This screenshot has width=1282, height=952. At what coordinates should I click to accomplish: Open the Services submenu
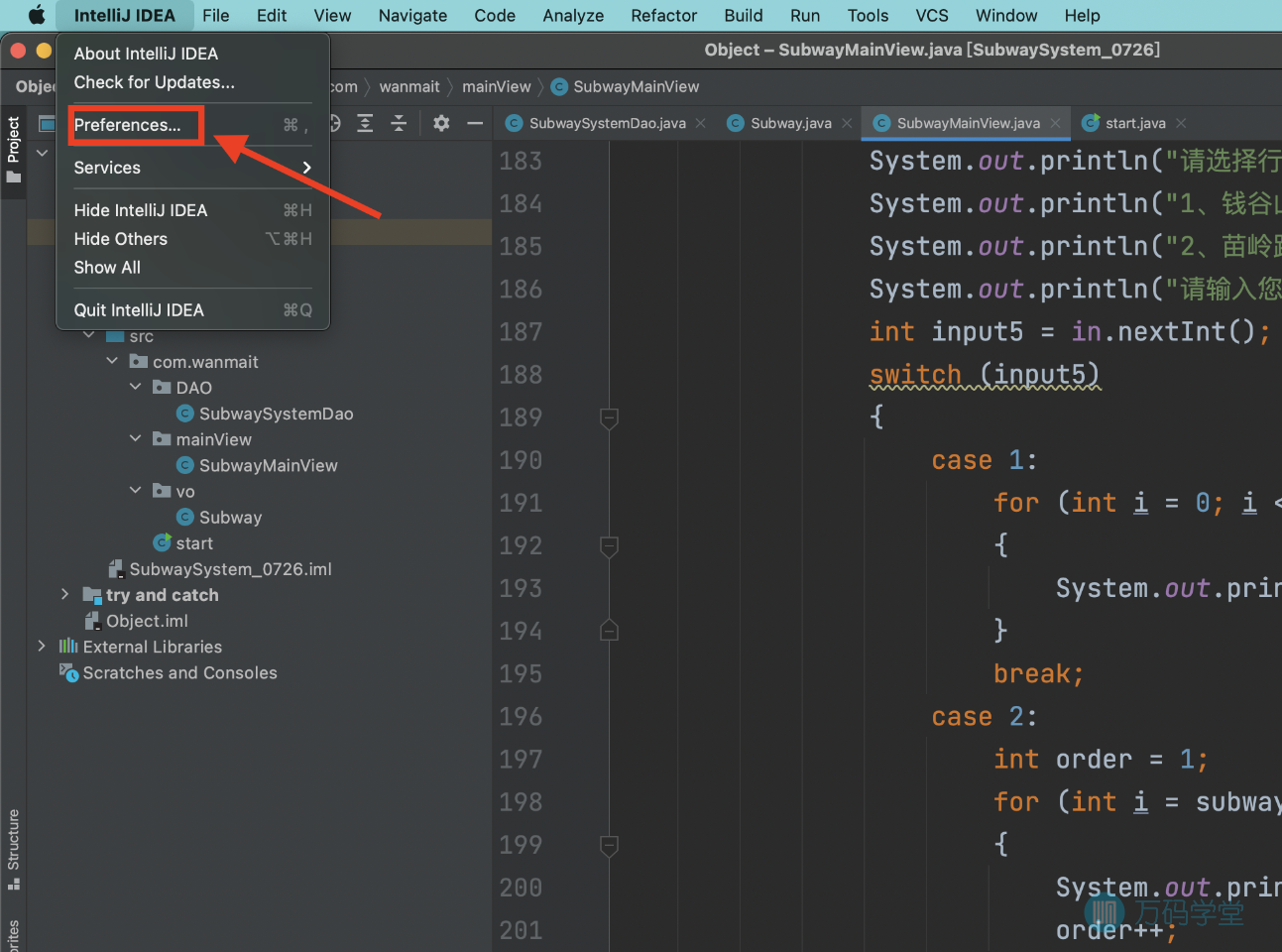coord(192,168)
